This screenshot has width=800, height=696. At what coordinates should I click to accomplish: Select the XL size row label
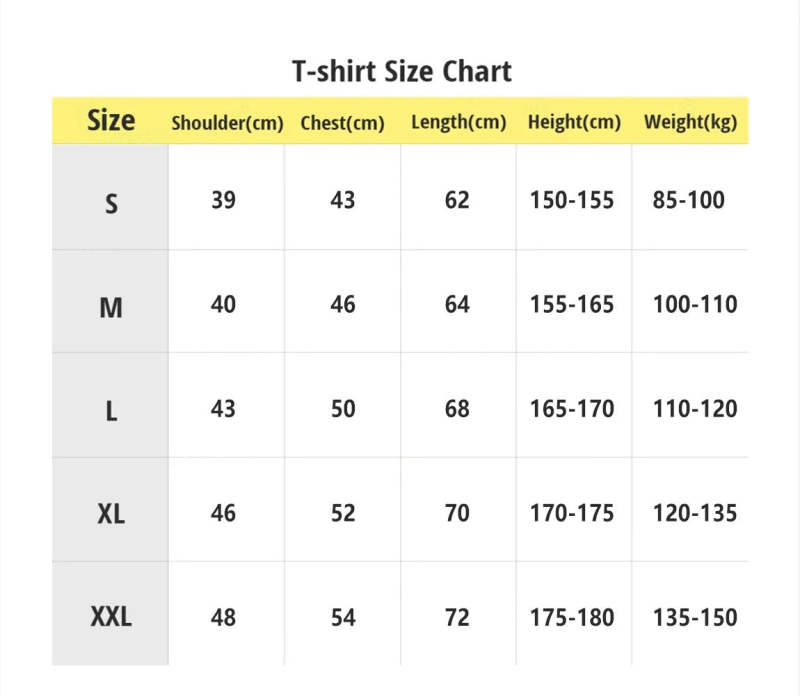coord(111,514)
